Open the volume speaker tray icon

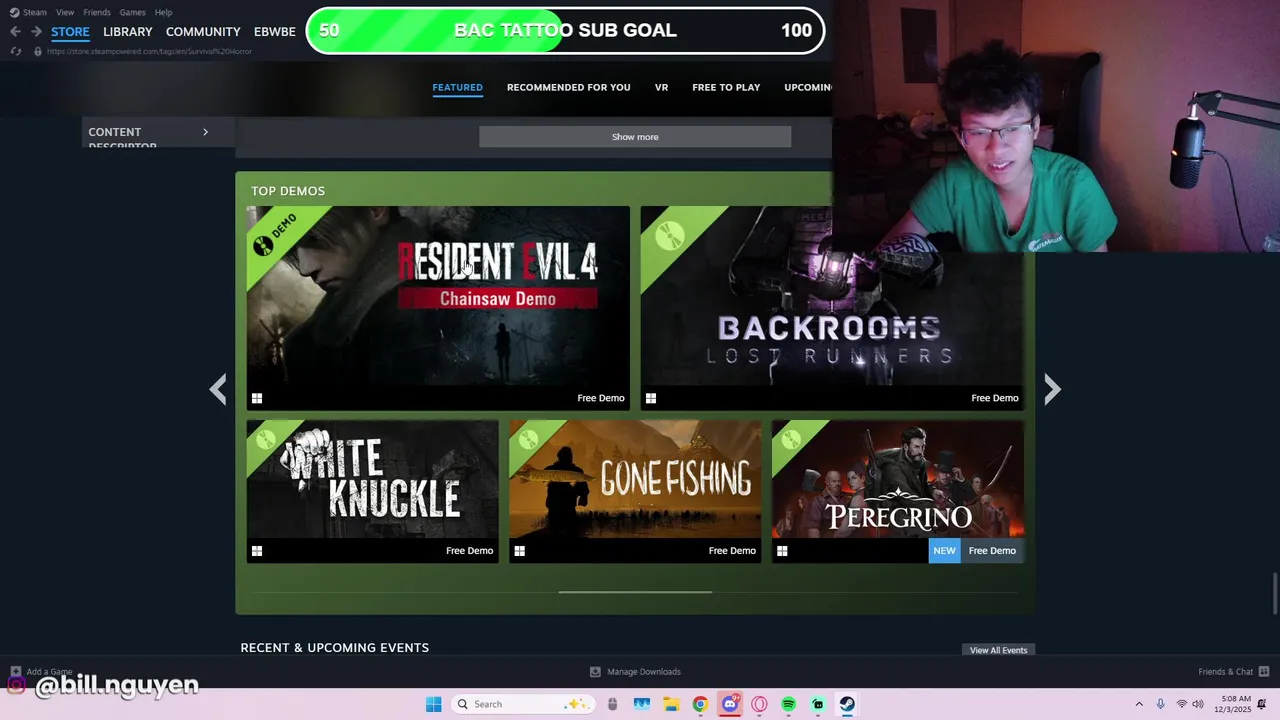point(1198,704)
